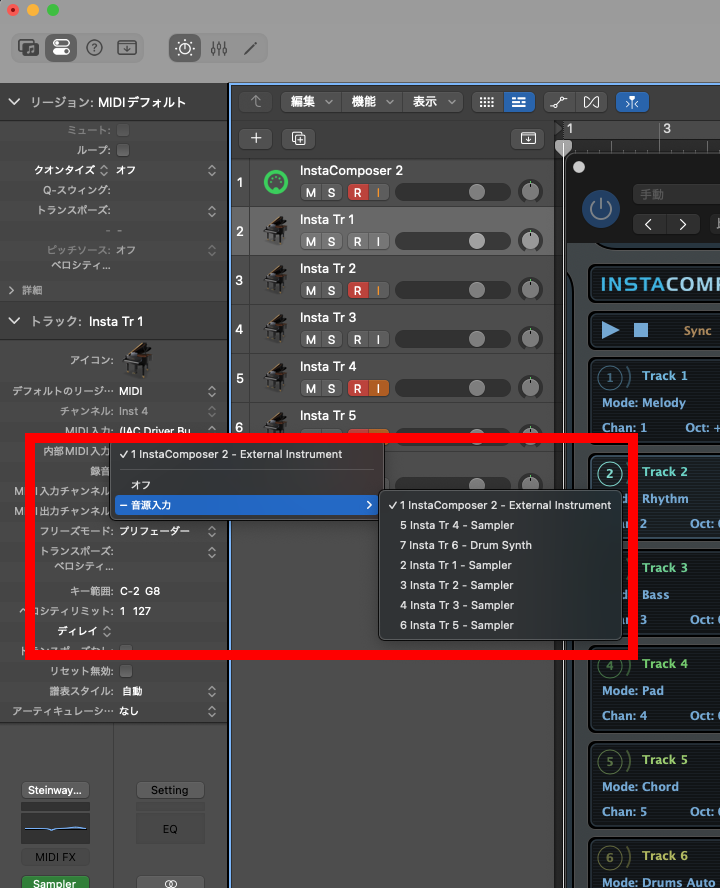Viewport: 720px width, 888px height.
Task: Click the Insta Tr 4 piano icon
Action: pyautogui.click(x=276, y=378)
